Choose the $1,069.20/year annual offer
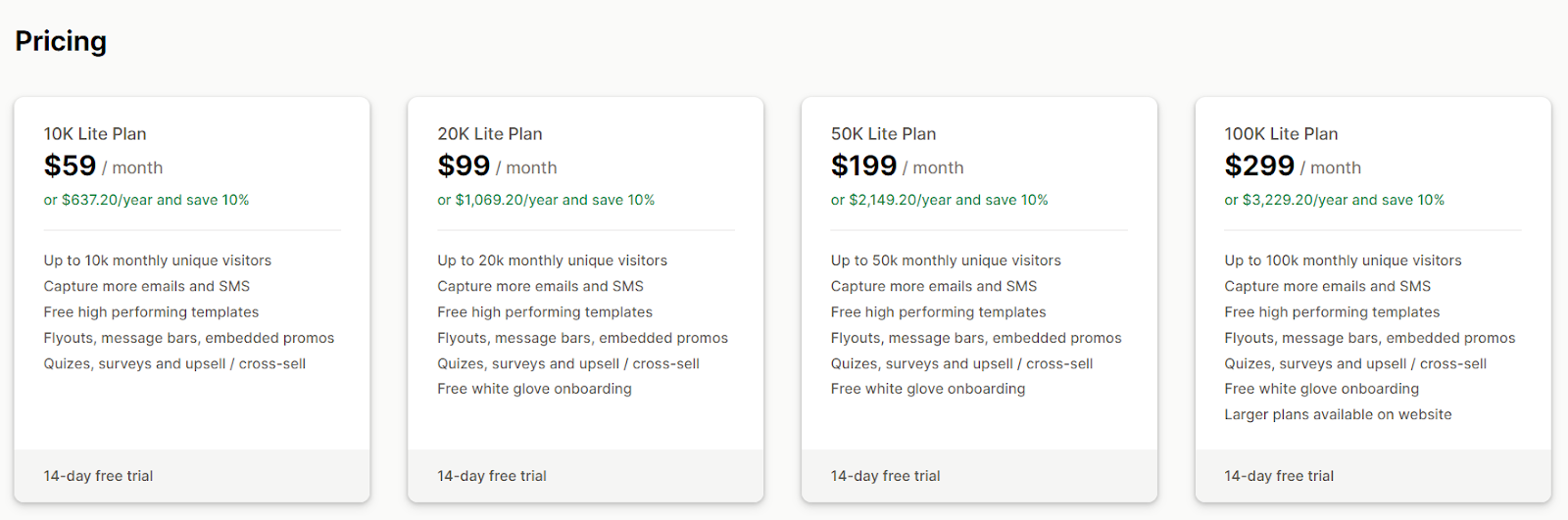1568x520 pixels. [546, 200]
